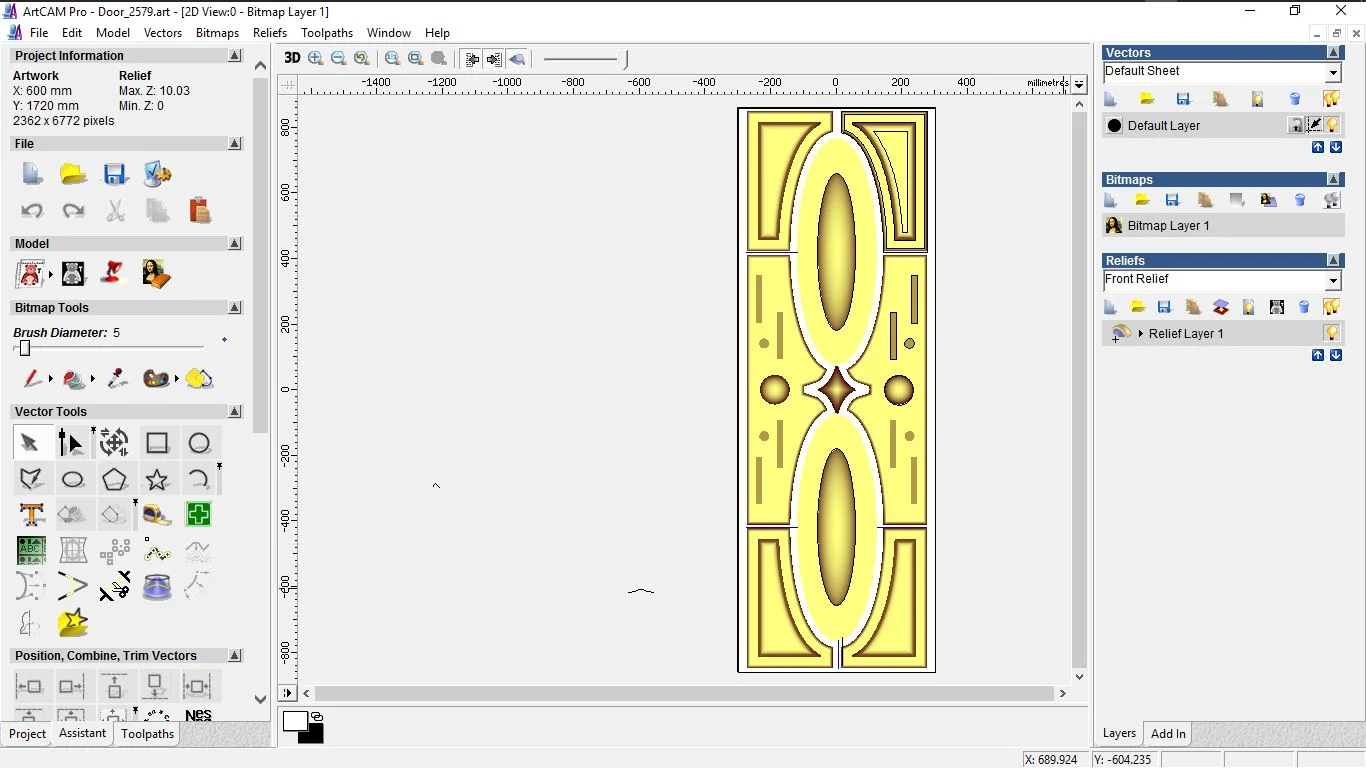Choose the Create Polygon tool
1366x768 pixels.
point(114,480)
